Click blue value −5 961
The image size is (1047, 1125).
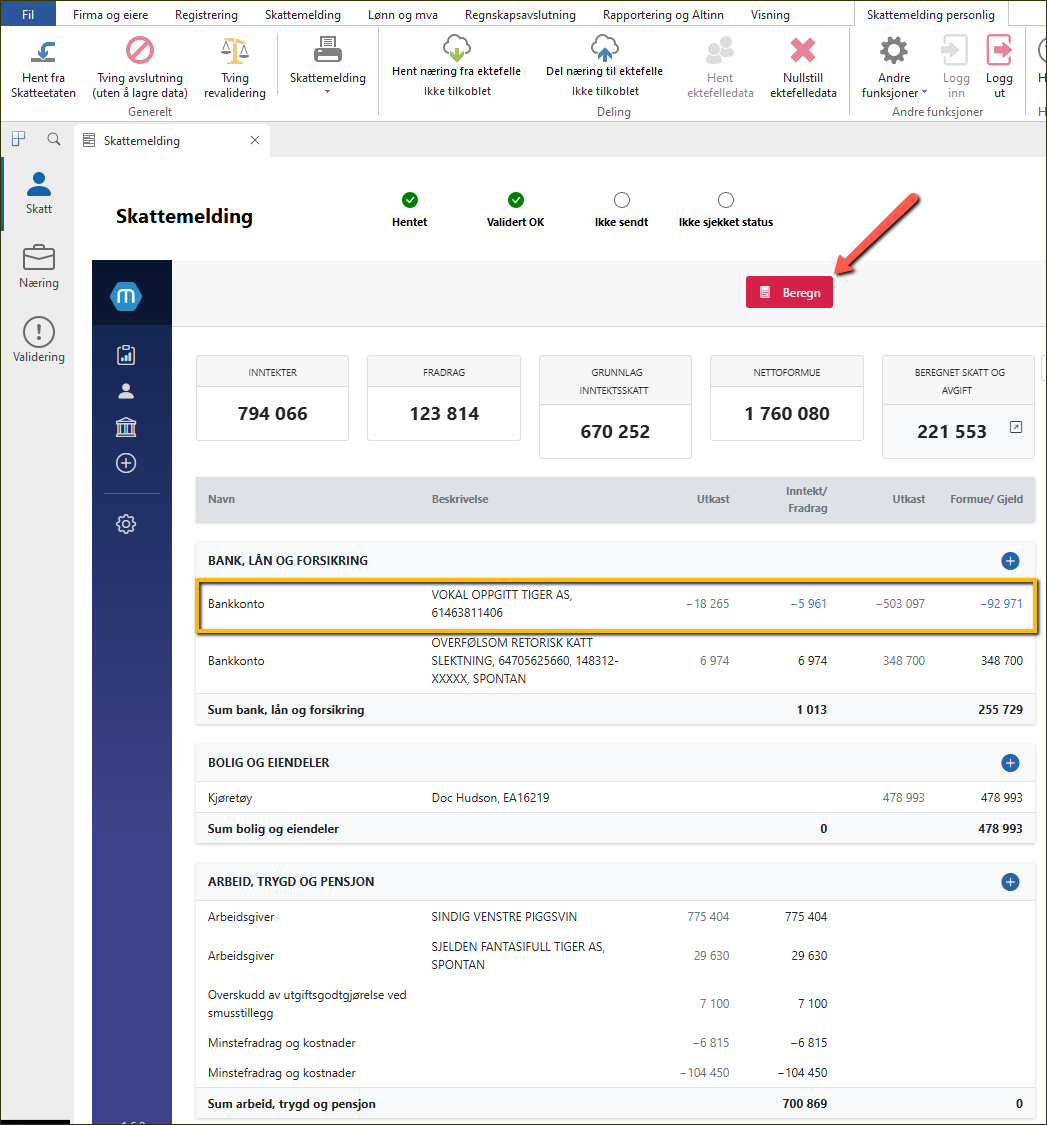pos(809,604)
